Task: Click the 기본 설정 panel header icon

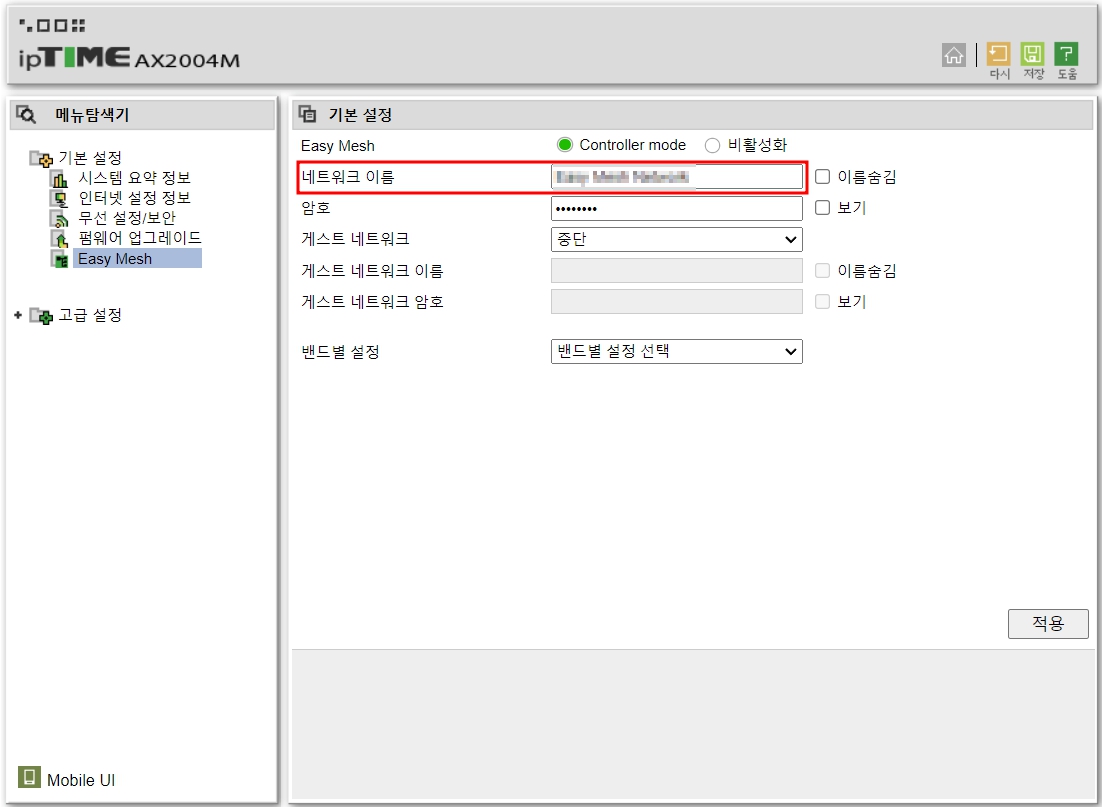Action: [307, 114]
